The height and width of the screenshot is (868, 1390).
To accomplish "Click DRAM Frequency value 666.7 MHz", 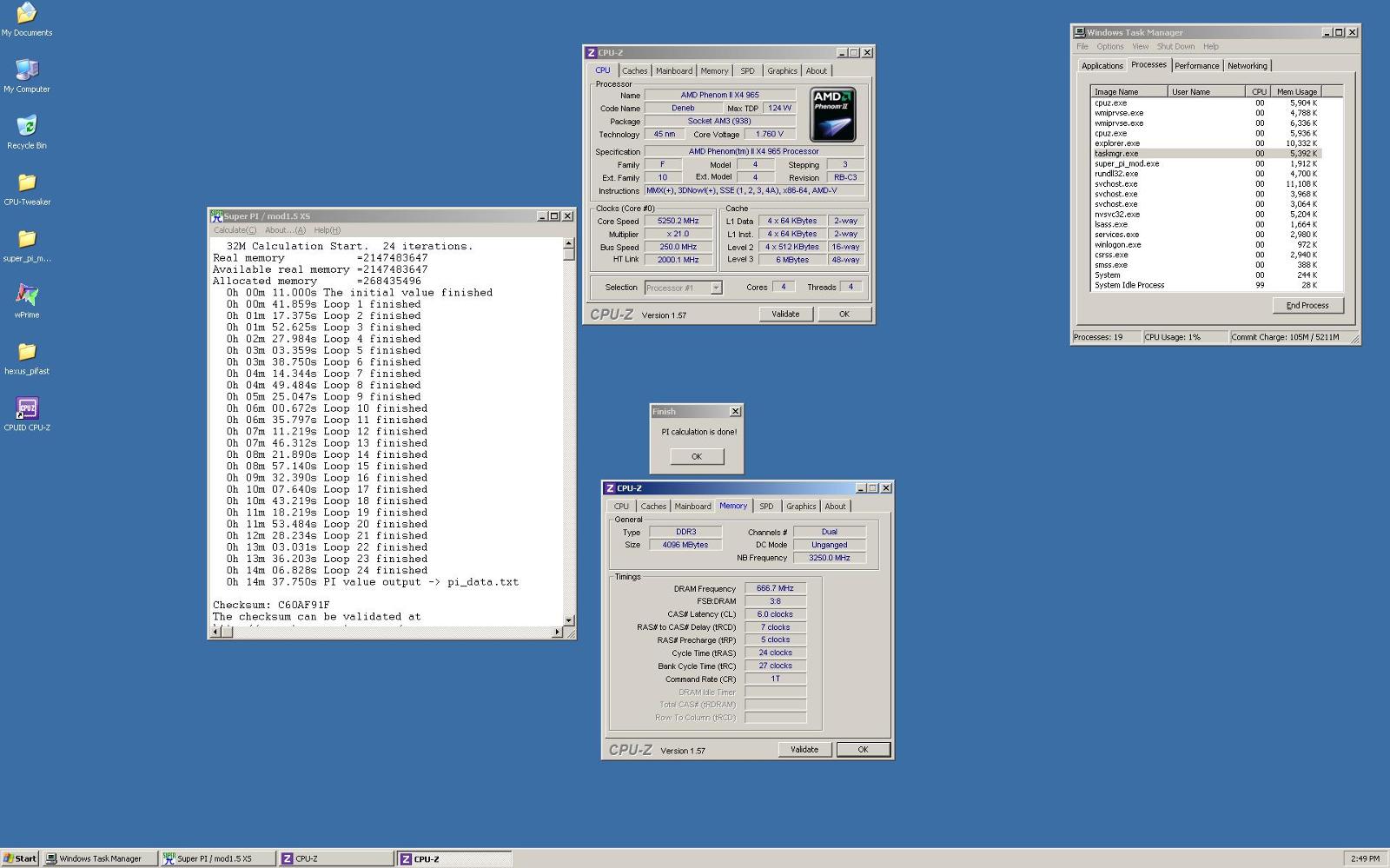I will [775, 588].
